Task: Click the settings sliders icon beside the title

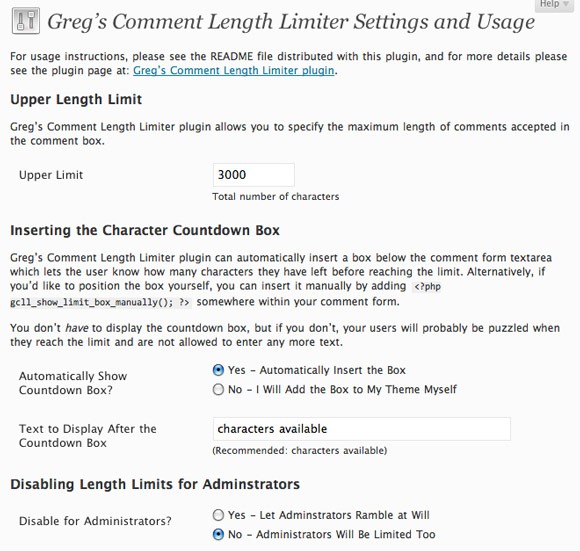Action: pos(26,21)
